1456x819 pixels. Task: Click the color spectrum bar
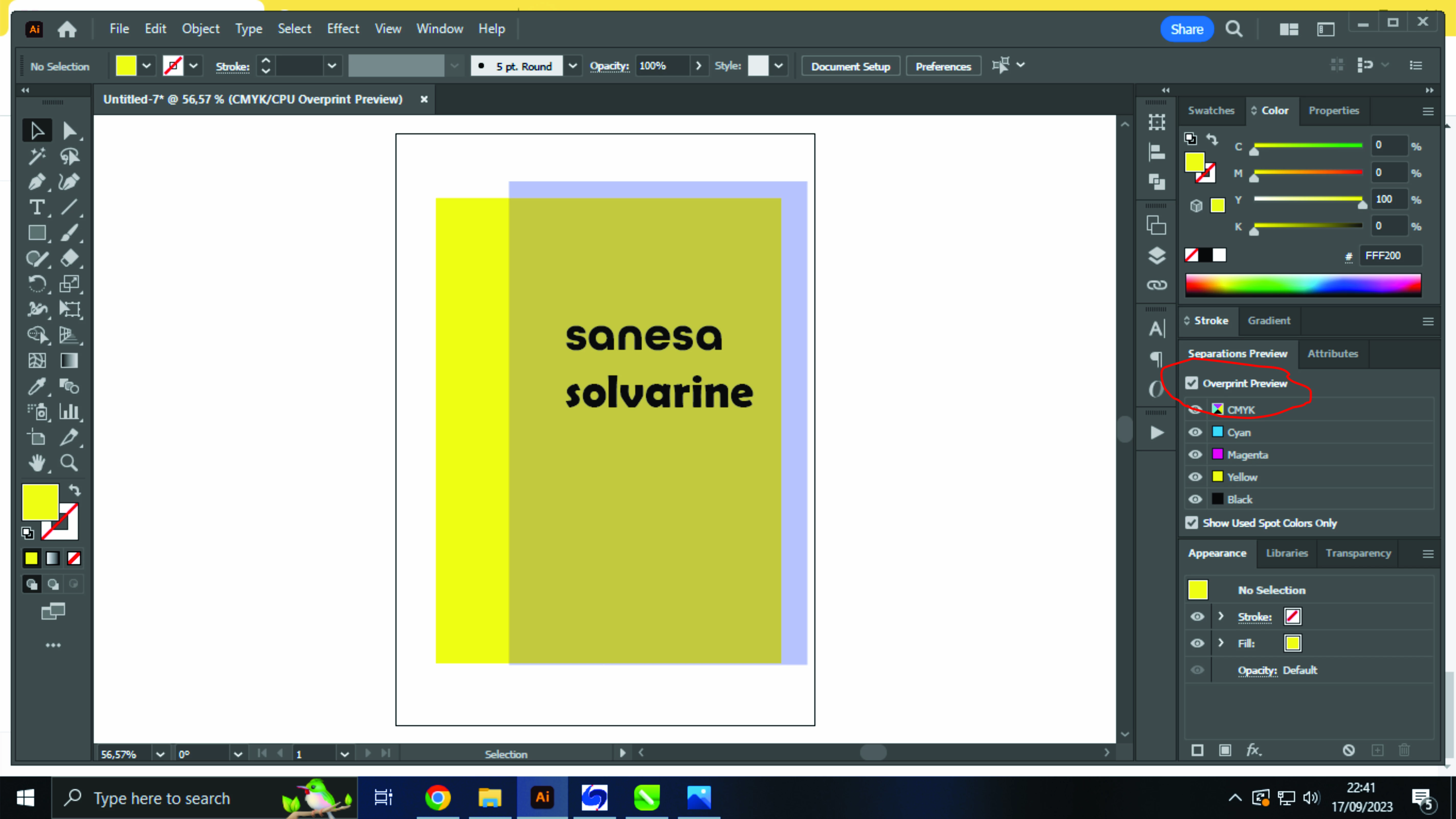click(x=1303, y=285)
